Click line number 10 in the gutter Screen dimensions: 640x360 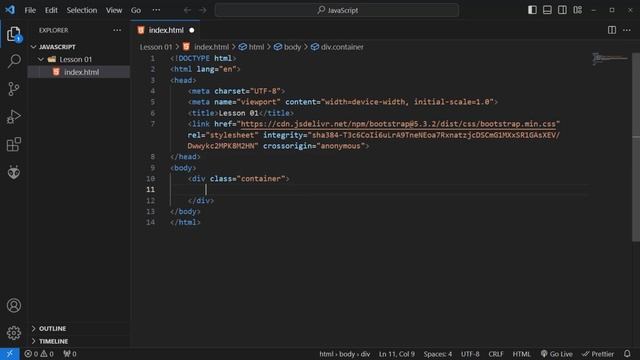[150, 179]
